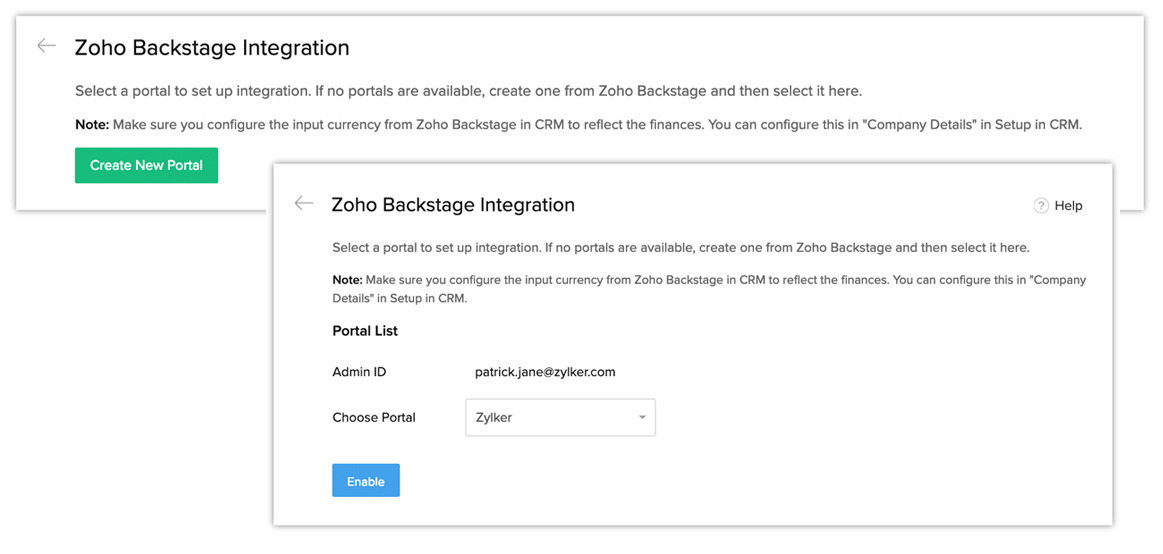Screen dimensions: 1163x554
Task: Click the Admin ID label
Action: pos(359,372)
